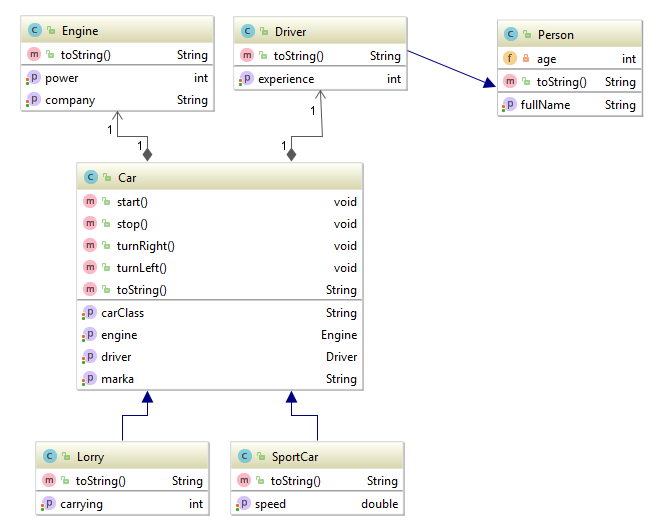Screen dimensions: 660x524
Task: Click the class icon in Lorry header
Action: 49,458
